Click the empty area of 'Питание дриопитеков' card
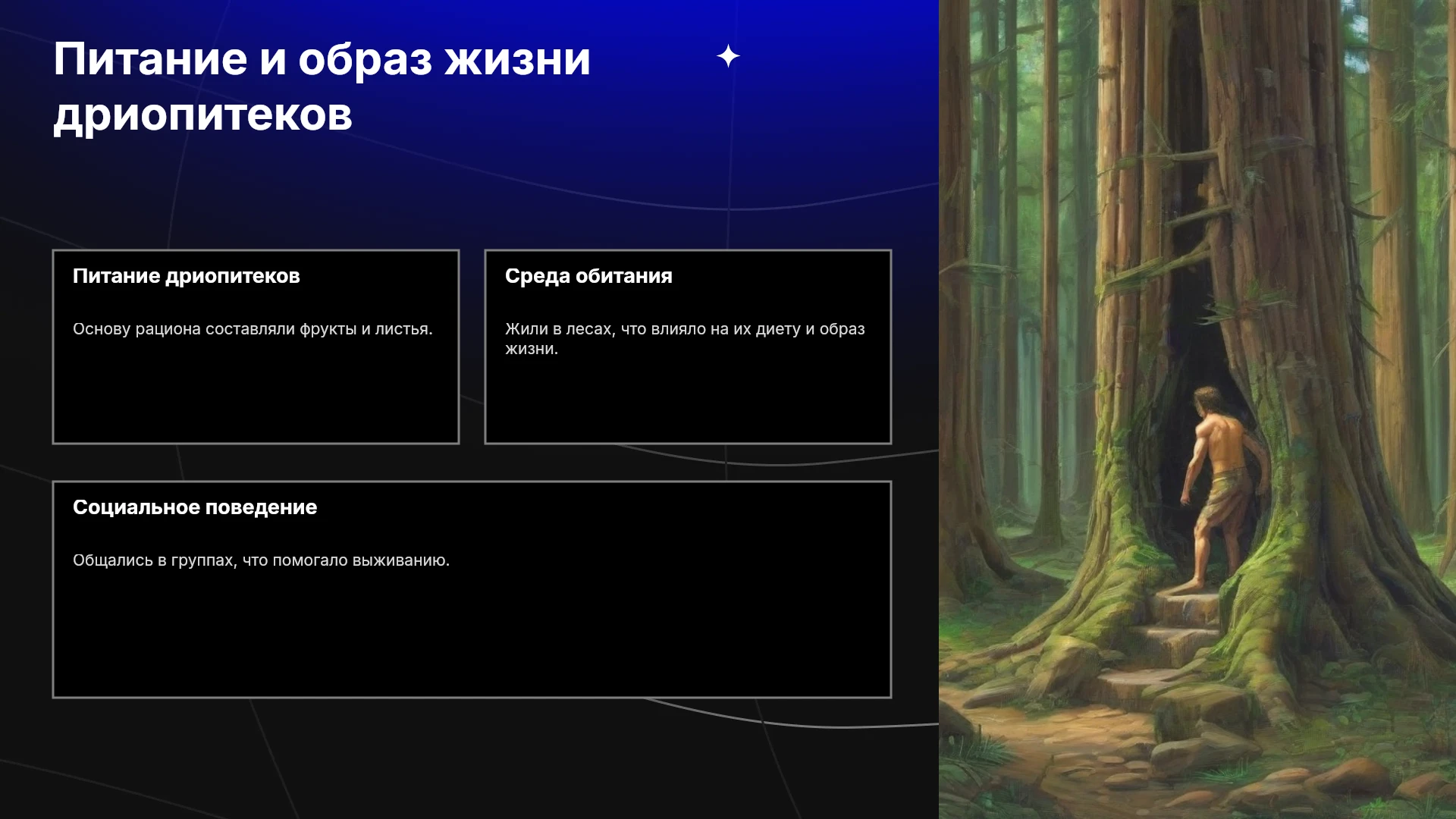1456x819 pixels. tap(256, 394)
